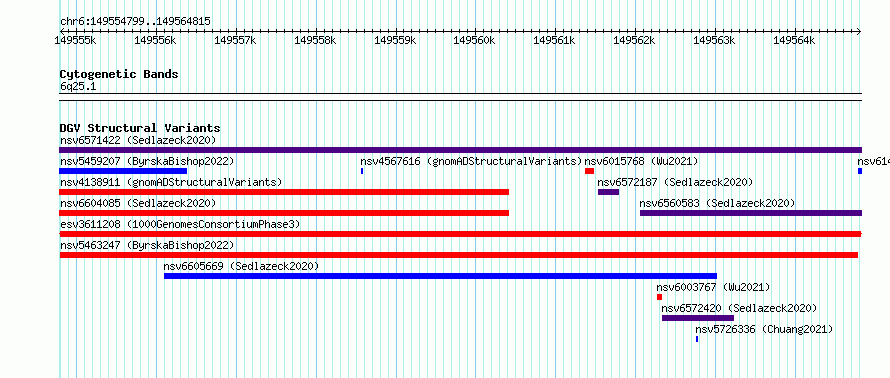Click the chr6:149554799..149564815 coordinate label
Viewport: 890px width, 378px height.
pyautogui.click(x=135, y=22)
